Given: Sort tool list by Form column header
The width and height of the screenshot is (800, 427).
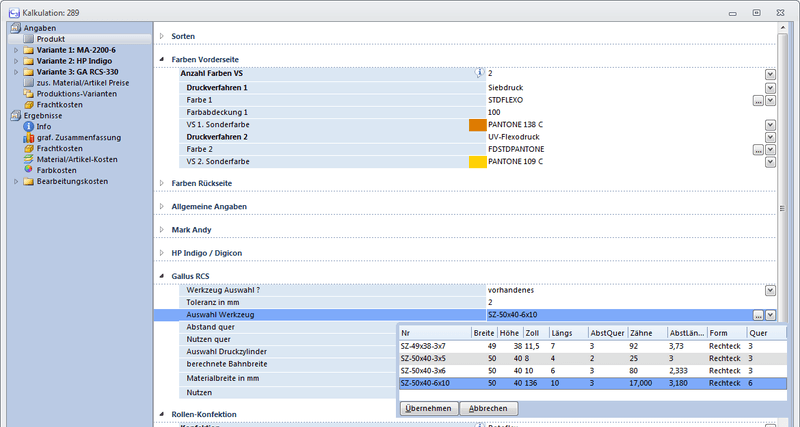Looking at the screenshot, I should coord(727,333).
